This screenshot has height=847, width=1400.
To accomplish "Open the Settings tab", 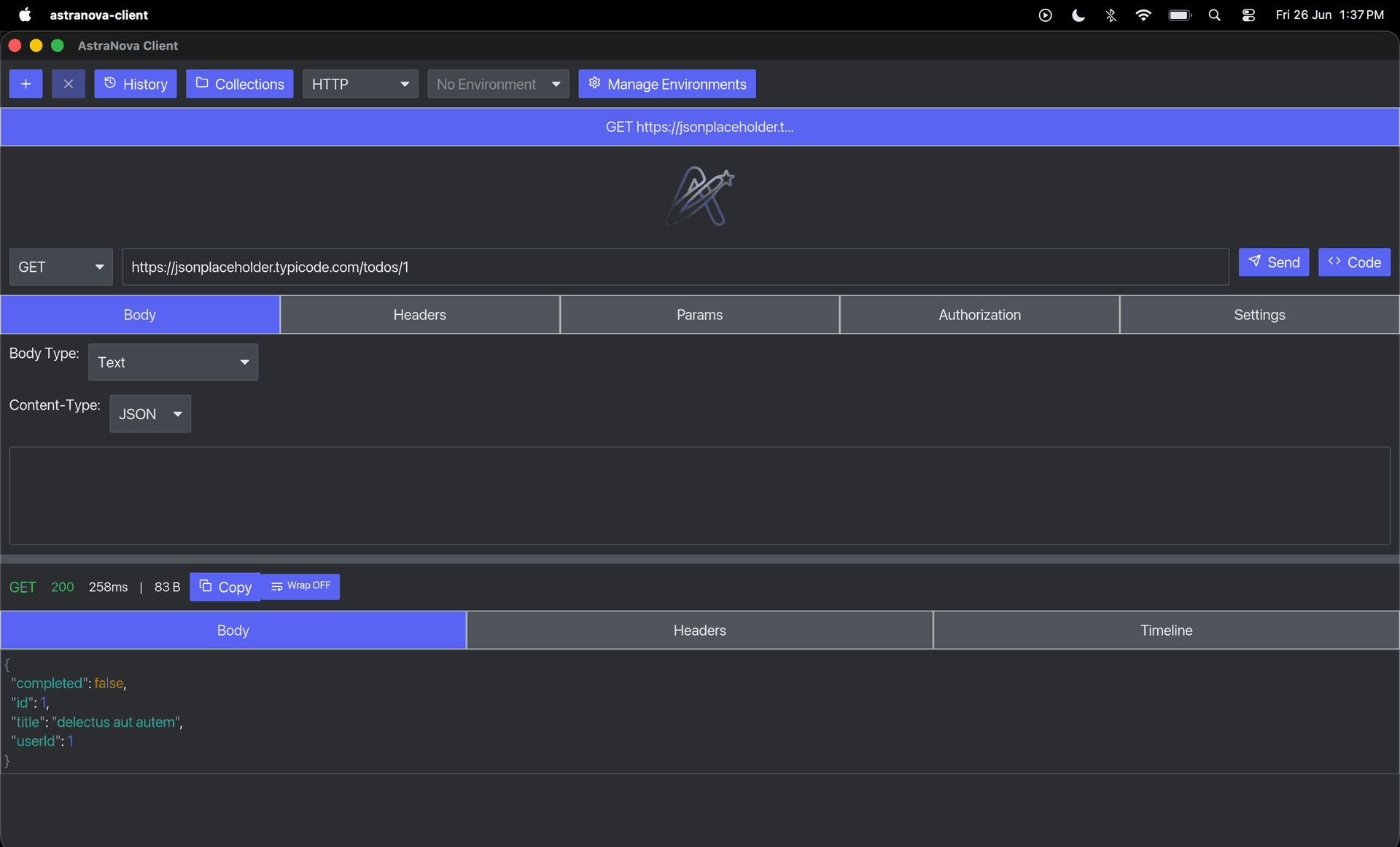I will 1260,315.
